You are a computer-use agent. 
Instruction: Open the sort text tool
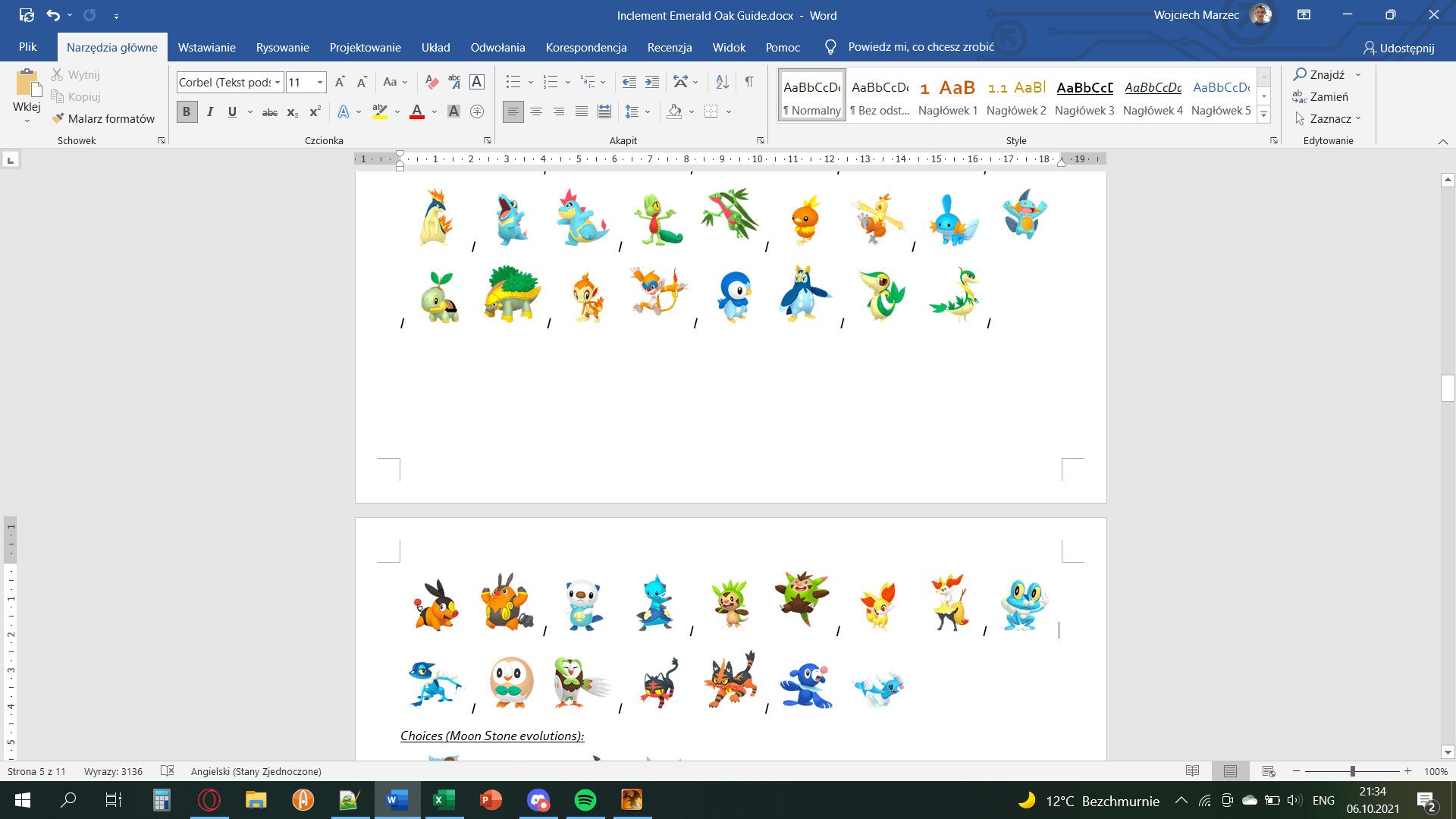click(x=722, y=81)
